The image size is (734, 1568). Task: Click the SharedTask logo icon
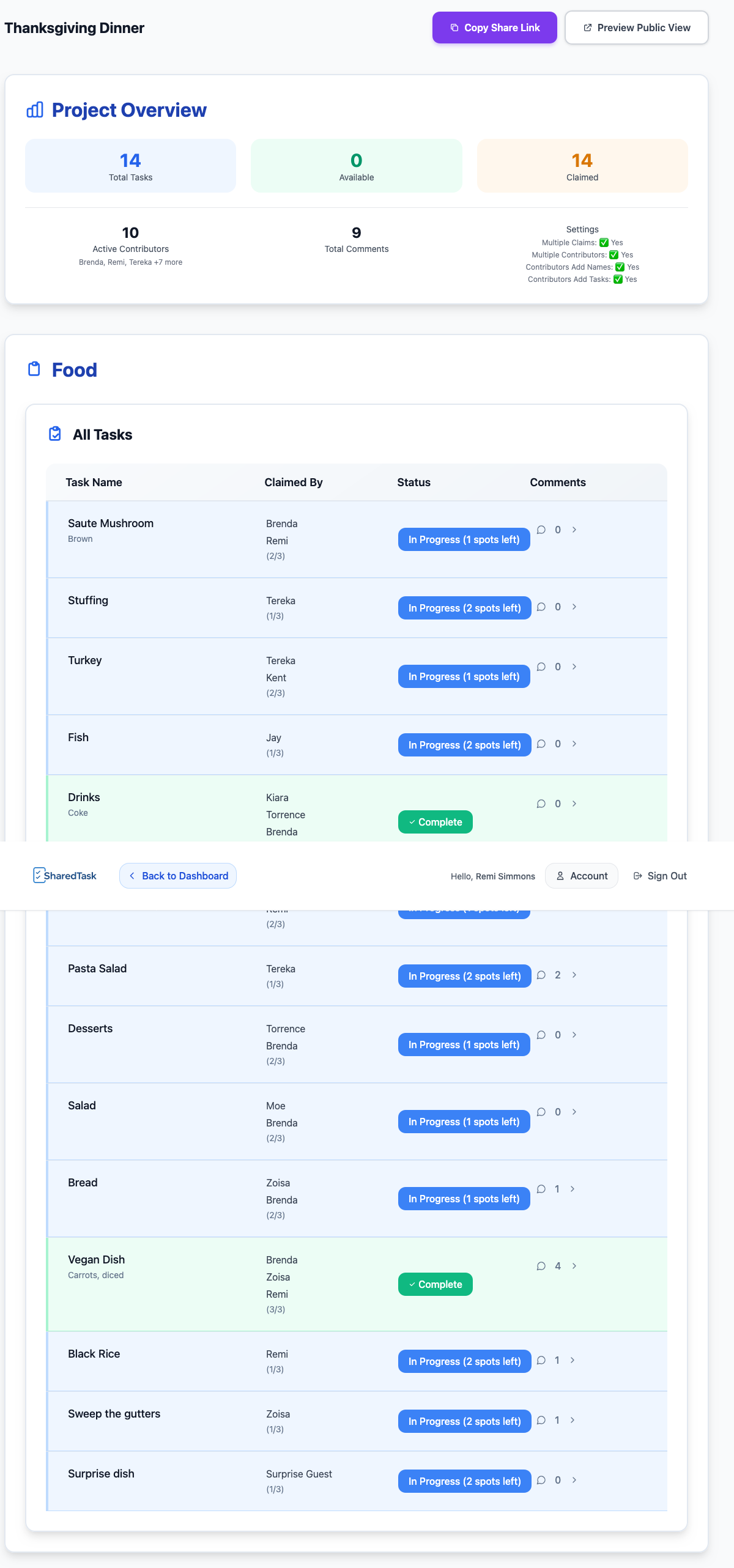[x=39, y=875]
